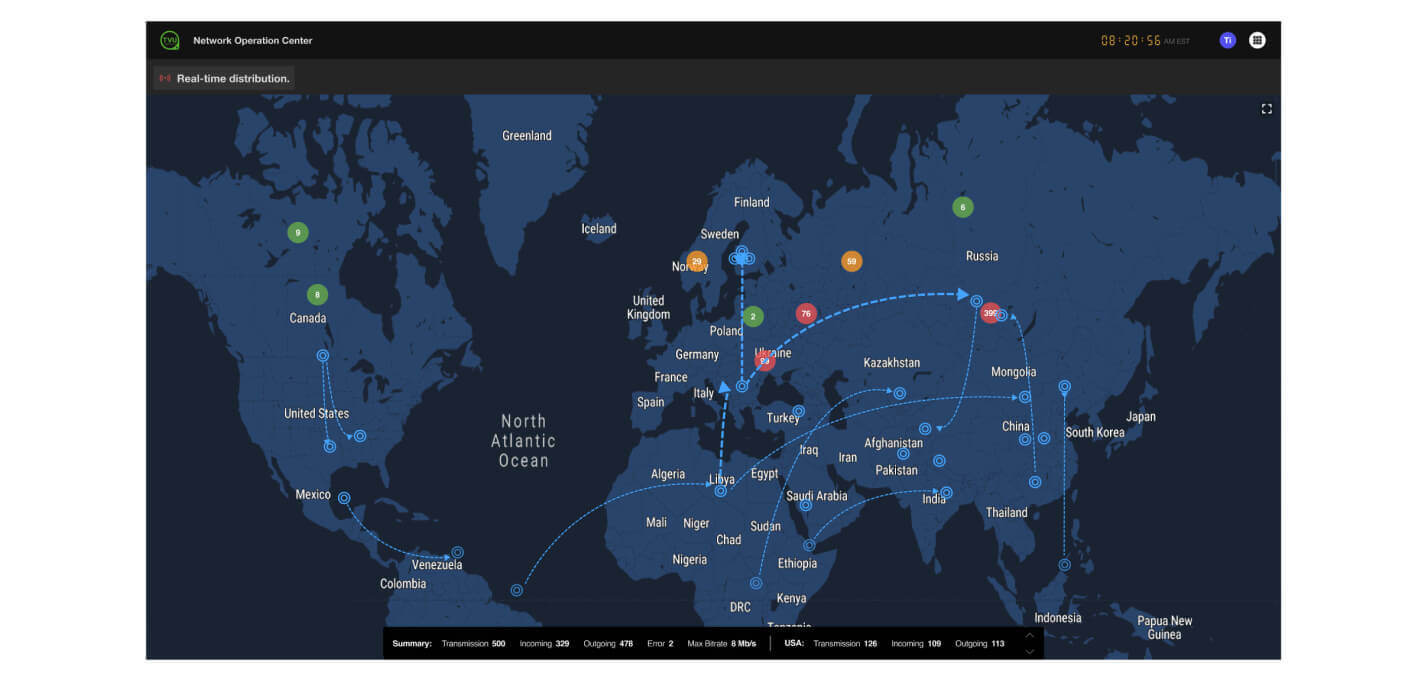Click the red cluster 395 in eastern Russia
This screenshot has width=1427, height=682.
(x=990, y=311)
